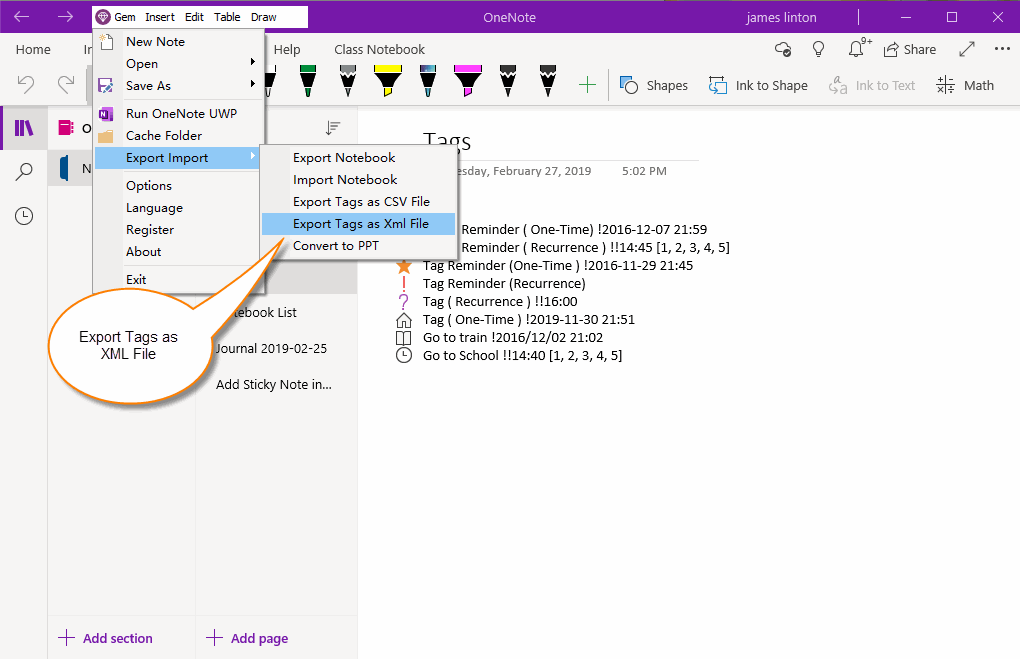Click the purple question mark tag
1020x659 pixels.
point(404,302)
